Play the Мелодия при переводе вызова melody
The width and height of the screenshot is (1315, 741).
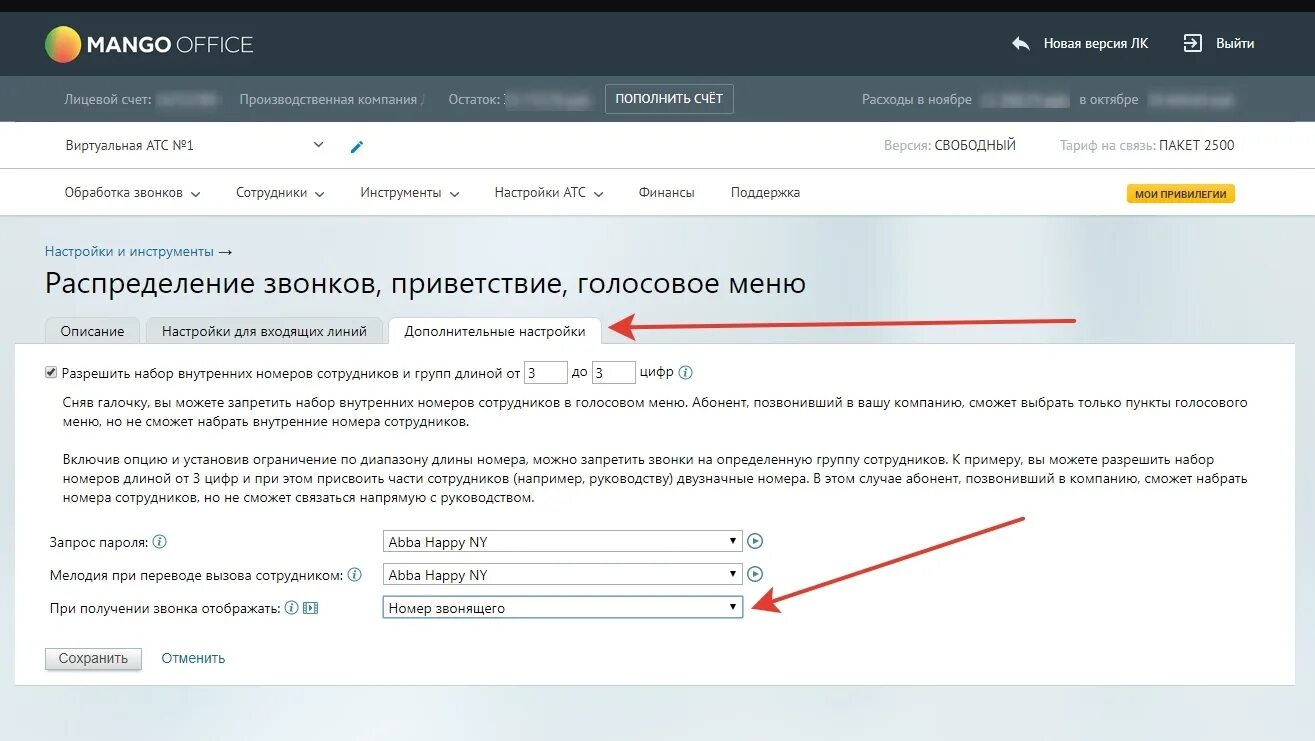[x=756, y=574]
